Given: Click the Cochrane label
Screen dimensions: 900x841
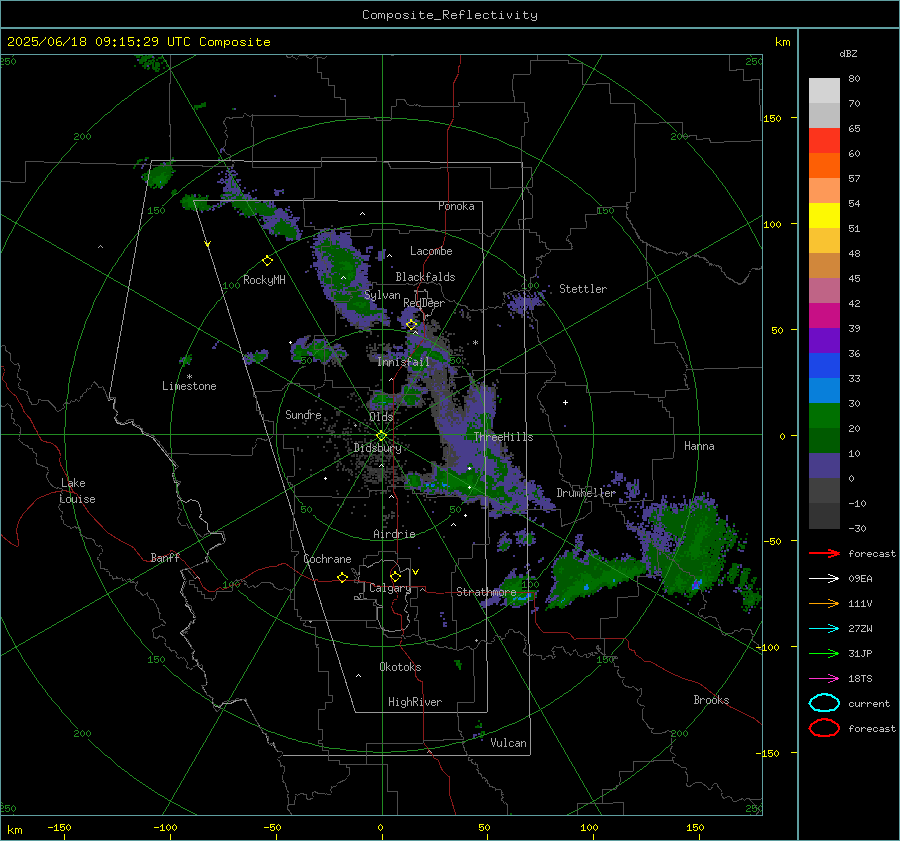Looking at the screenshot, I should tap(327, 559).
